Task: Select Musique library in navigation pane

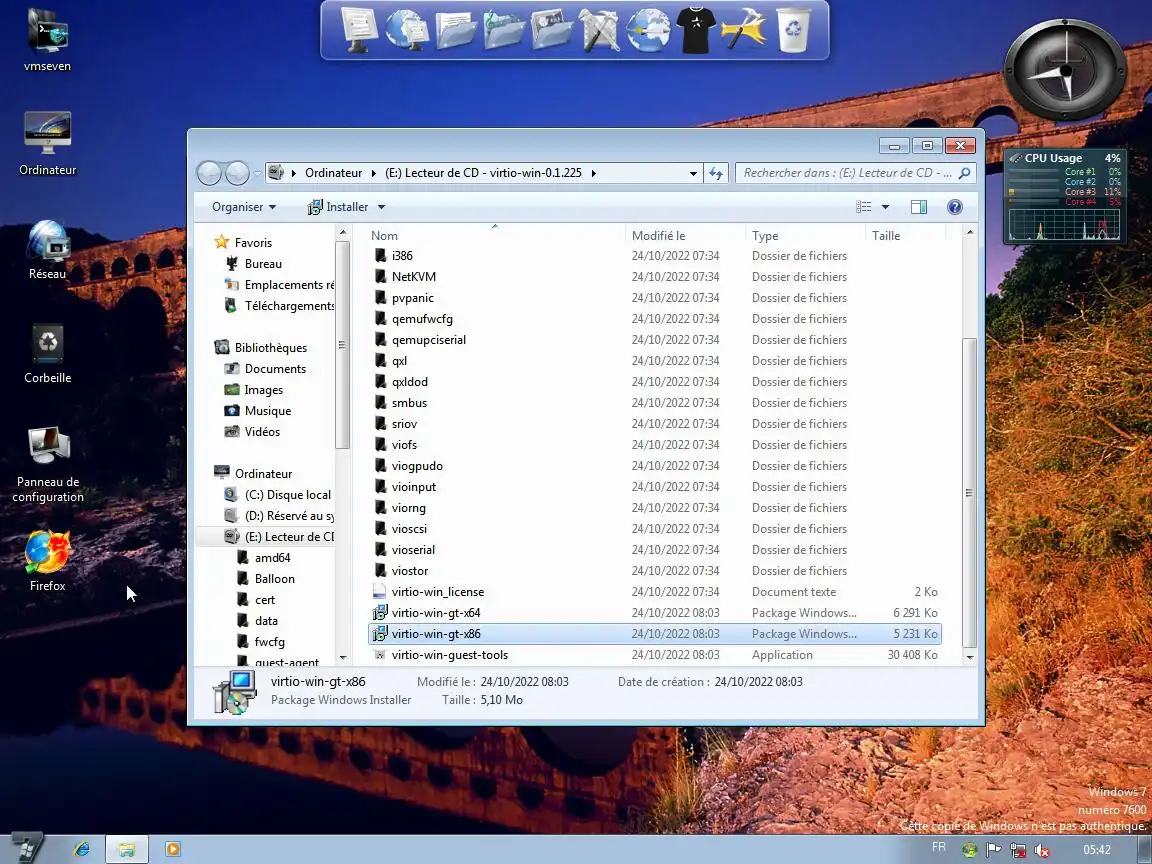Action: click(x=267, y=411)
